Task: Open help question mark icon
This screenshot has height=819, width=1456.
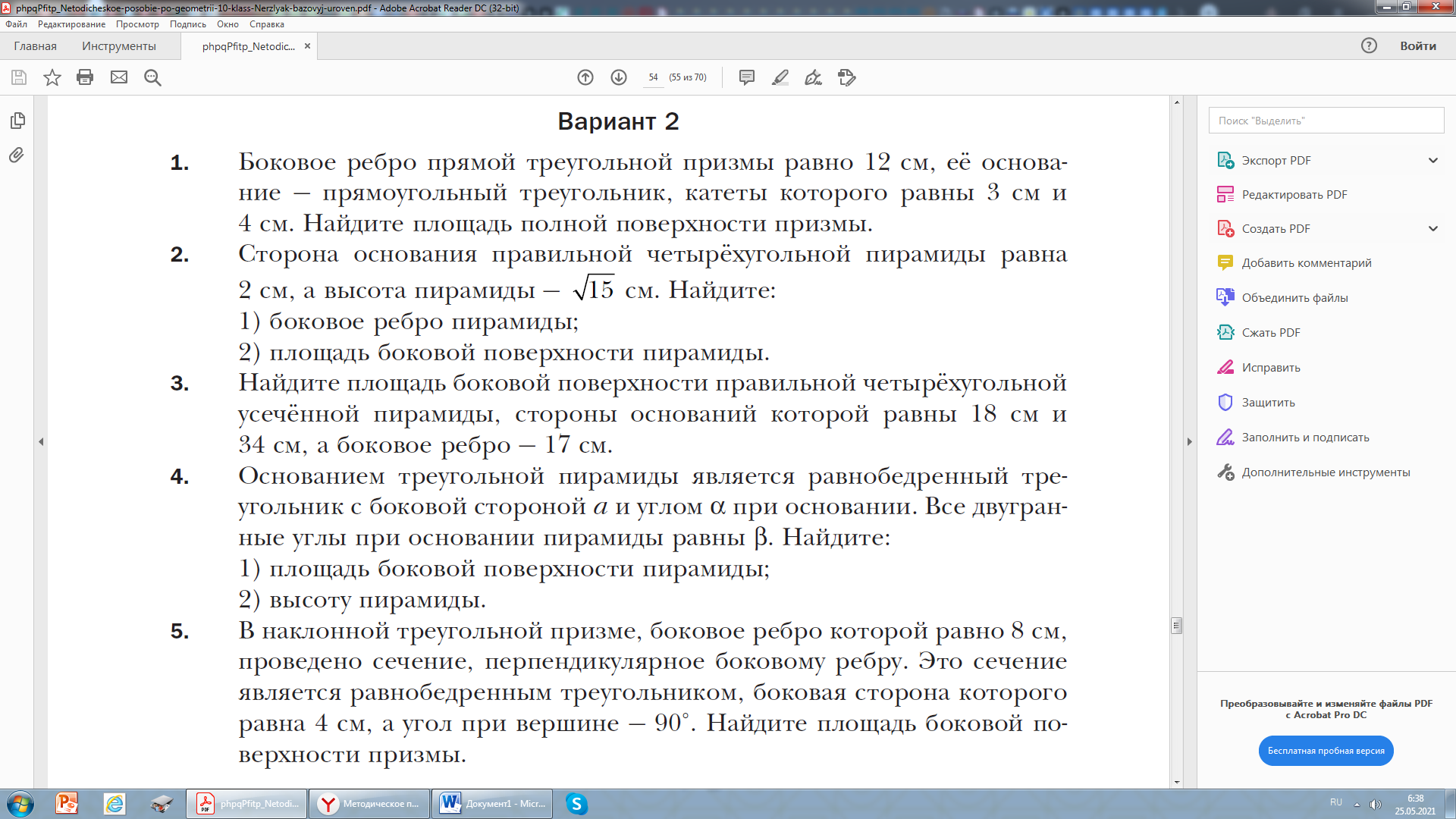Action: (1369, 45)
